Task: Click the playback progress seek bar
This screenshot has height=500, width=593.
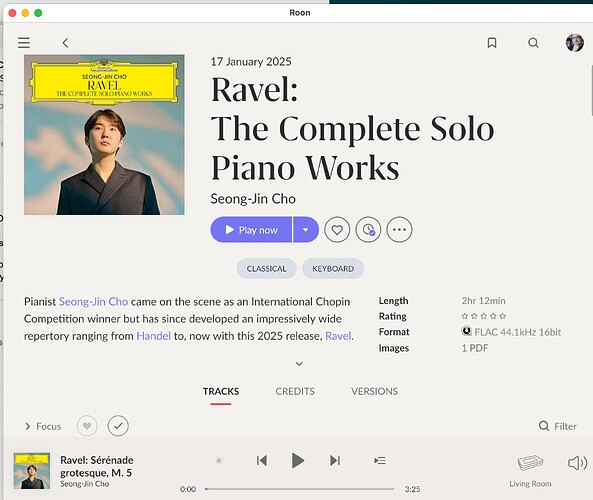Action: 300,489
